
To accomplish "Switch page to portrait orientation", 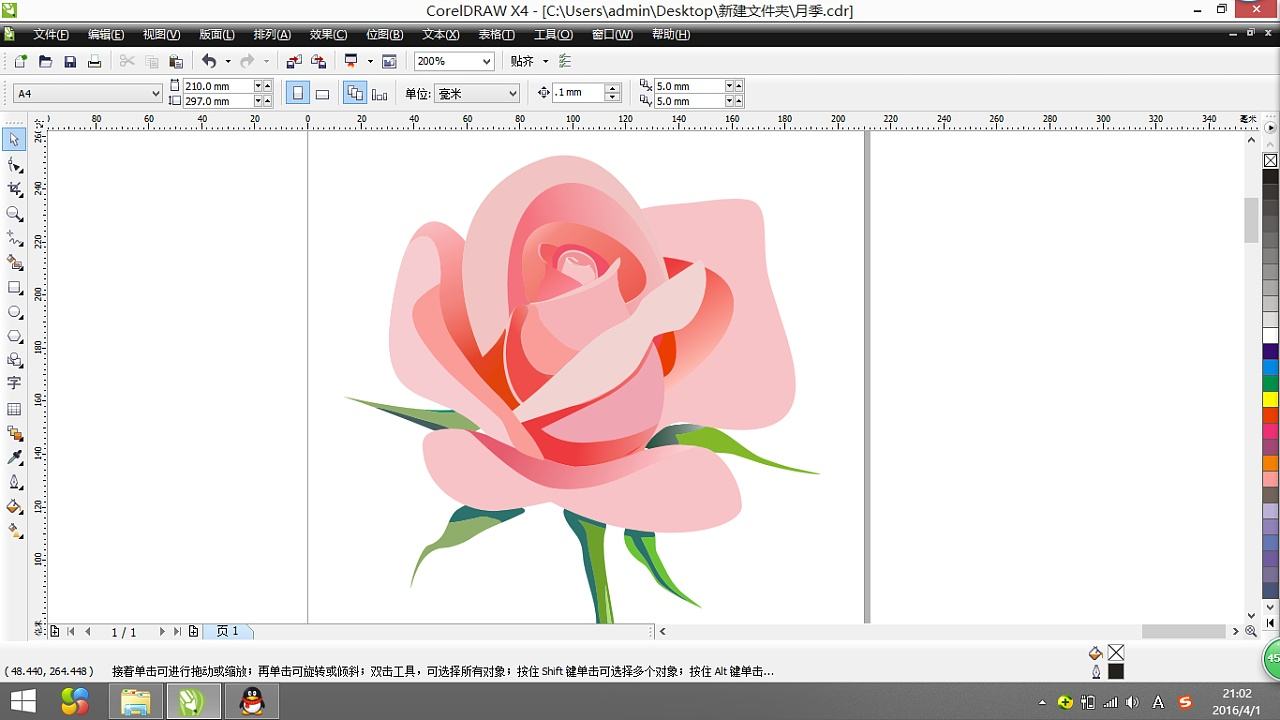I will [297, 94].
